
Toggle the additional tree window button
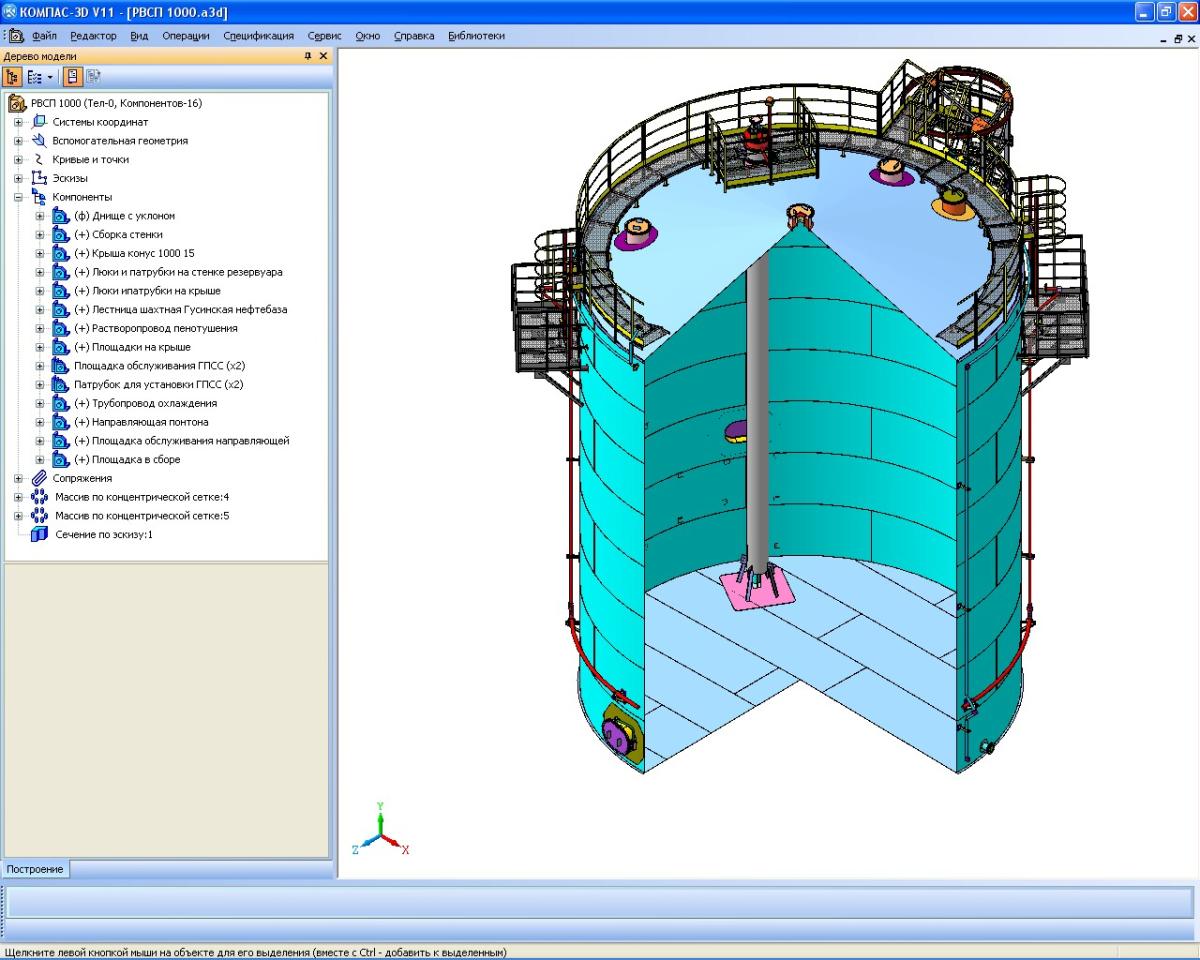coord(74,76)
